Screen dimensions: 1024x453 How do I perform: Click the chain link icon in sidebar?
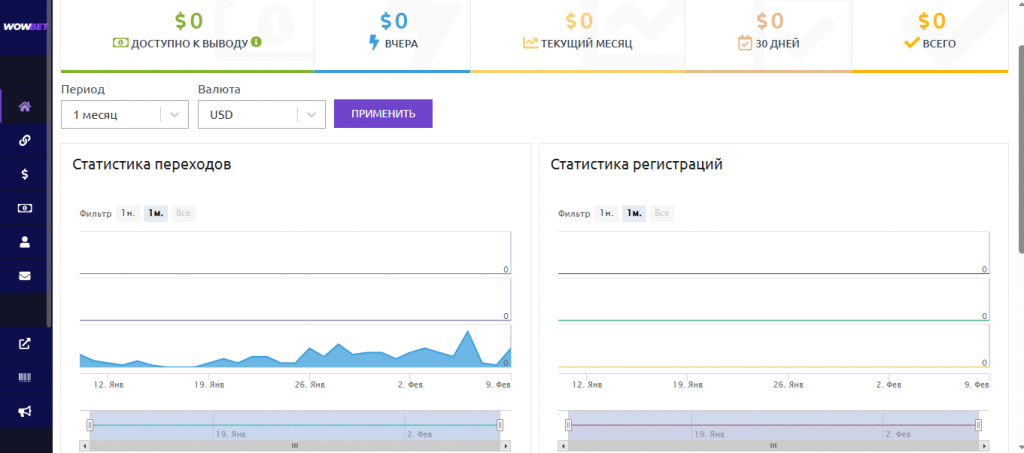pyautogui.click(x=25, y=141)
